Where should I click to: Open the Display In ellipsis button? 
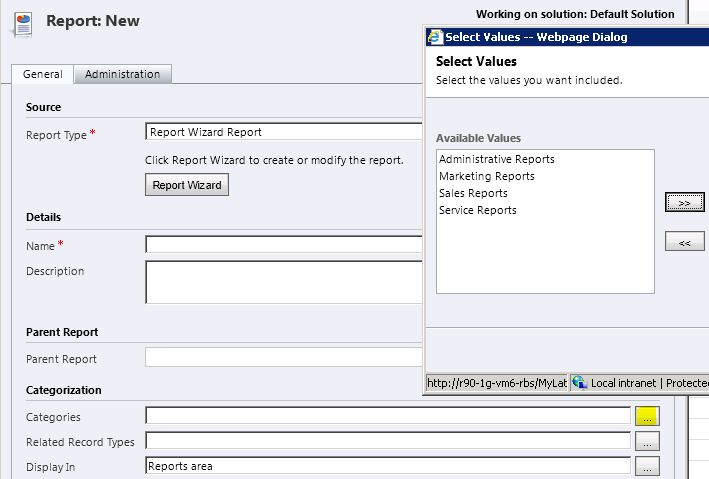(647, 466)
